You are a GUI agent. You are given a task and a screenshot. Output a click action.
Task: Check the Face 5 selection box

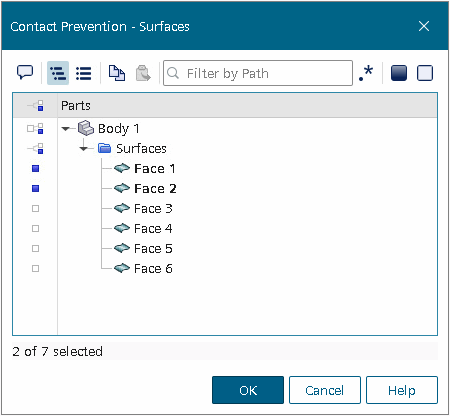(35, 249)
